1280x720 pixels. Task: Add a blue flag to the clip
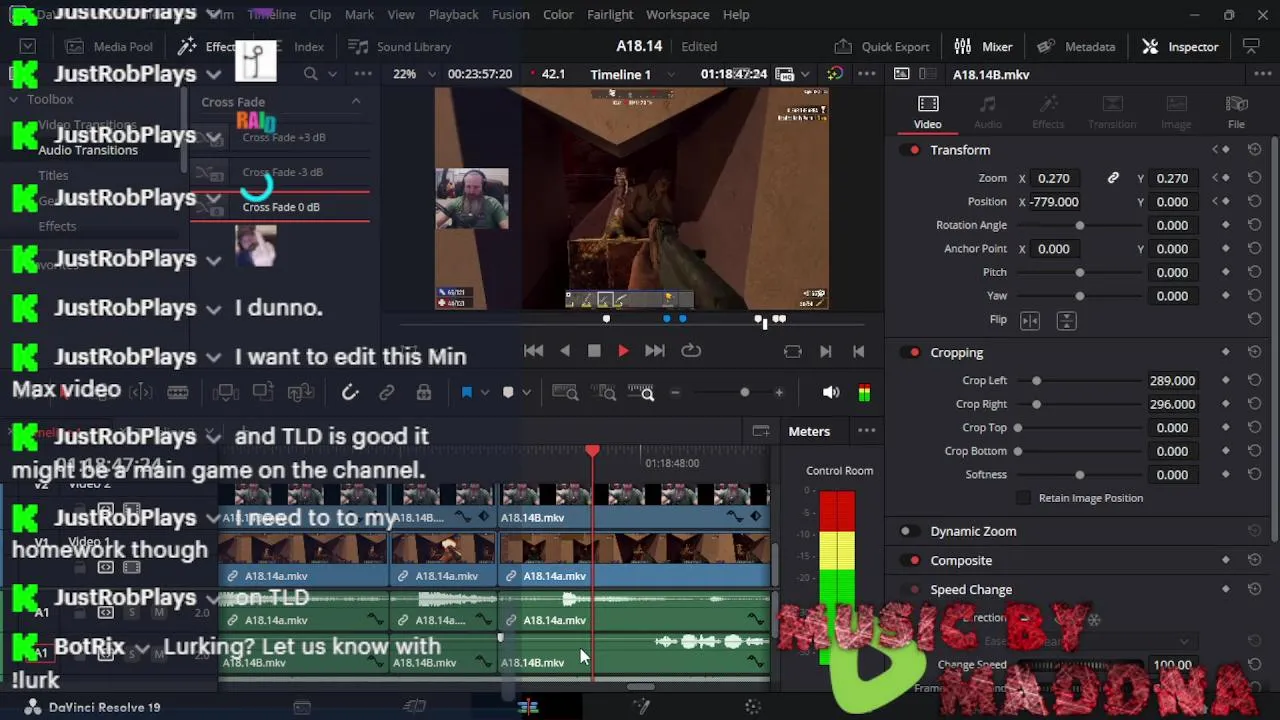point(466,393)
